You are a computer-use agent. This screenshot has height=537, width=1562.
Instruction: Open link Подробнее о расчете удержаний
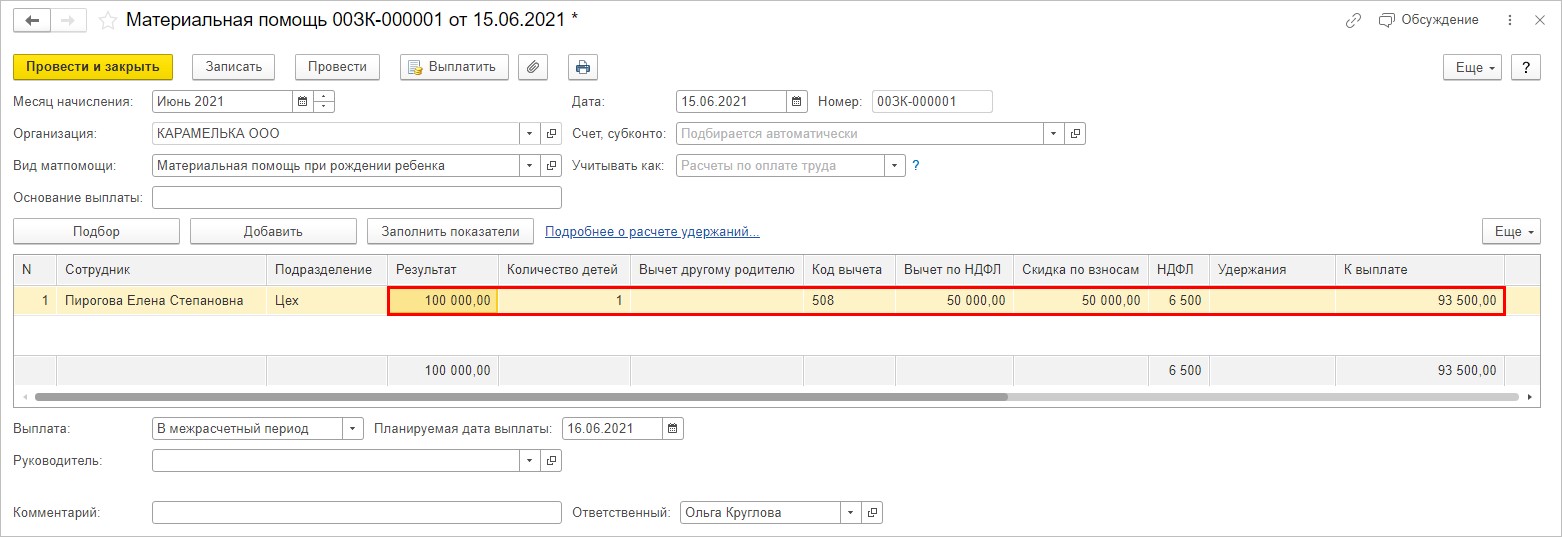[652, 232]
